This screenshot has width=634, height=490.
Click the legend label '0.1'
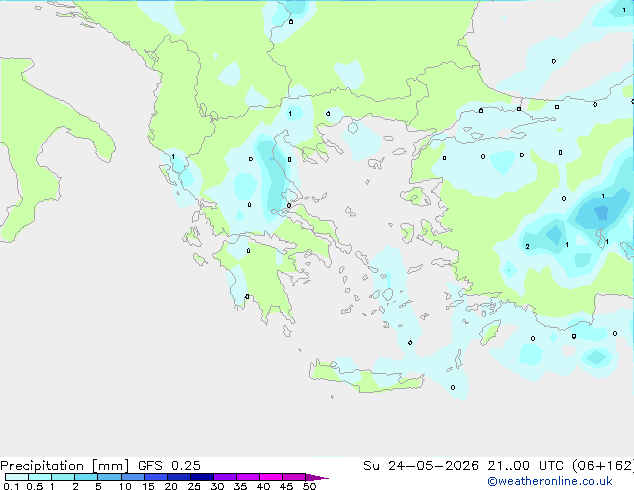tap(11, 486)
